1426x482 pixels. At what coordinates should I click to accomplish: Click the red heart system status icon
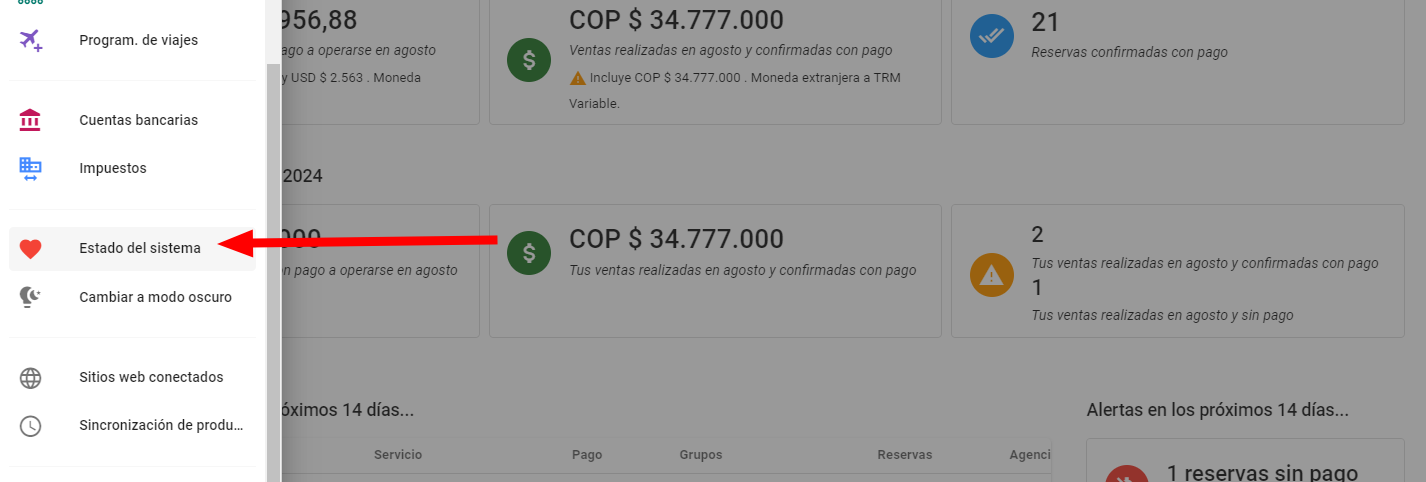[x=30, y=248]
